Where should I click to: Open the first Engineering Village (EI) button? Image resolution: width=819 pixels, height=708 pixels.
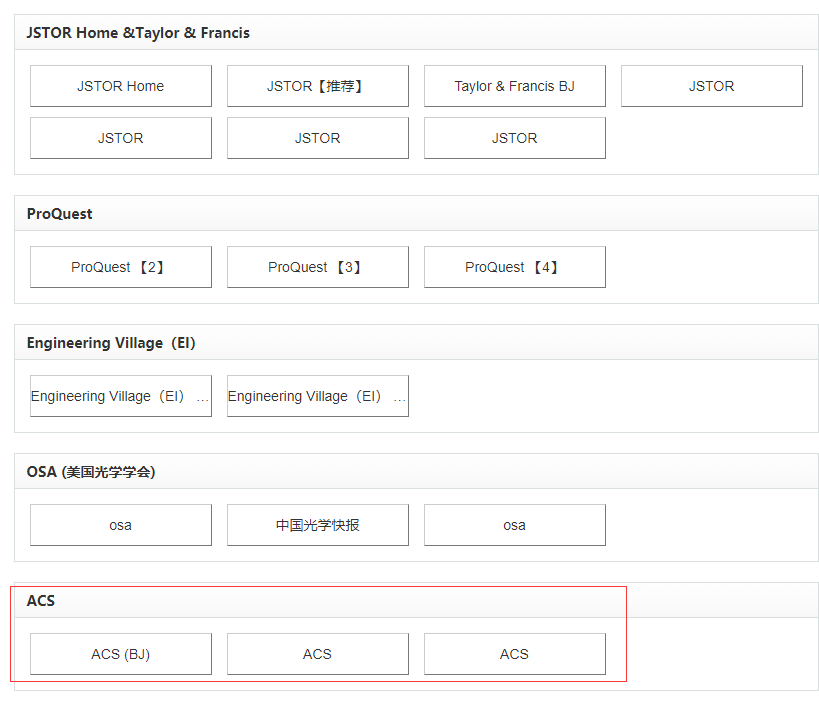(x=121, y=396)
